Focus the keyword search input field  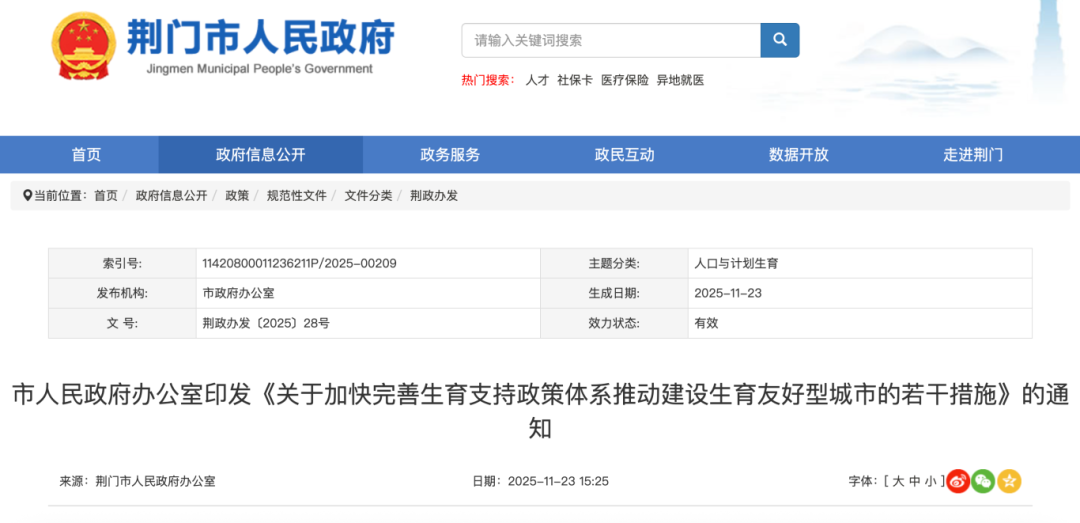[x=610, y=41]
